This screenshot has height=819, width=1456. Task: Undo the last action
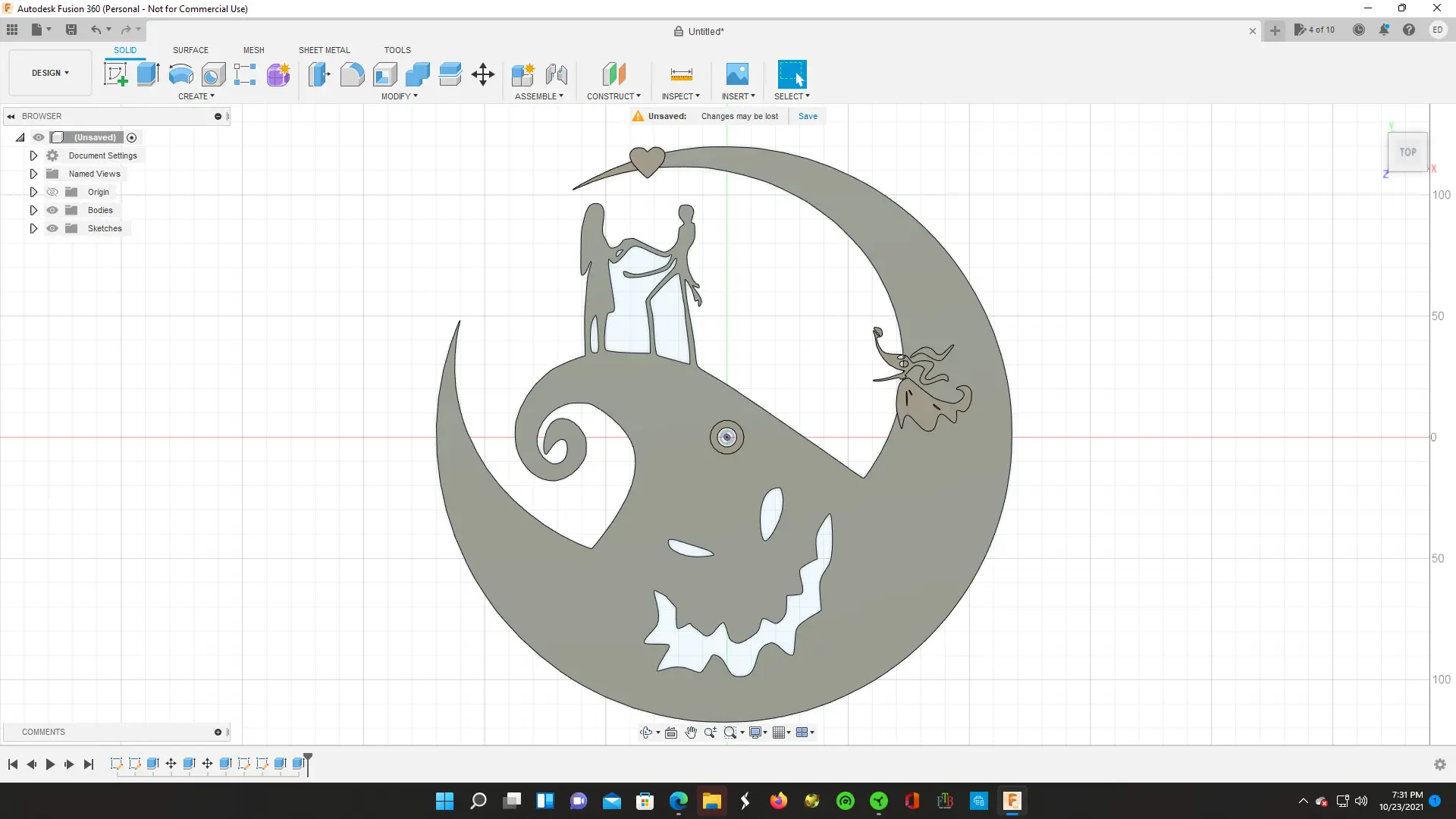pos(96,30)
